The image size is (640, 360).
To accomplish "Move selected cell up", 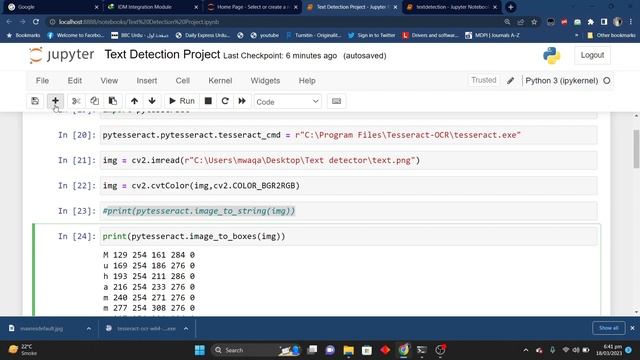I will [134, 101].
